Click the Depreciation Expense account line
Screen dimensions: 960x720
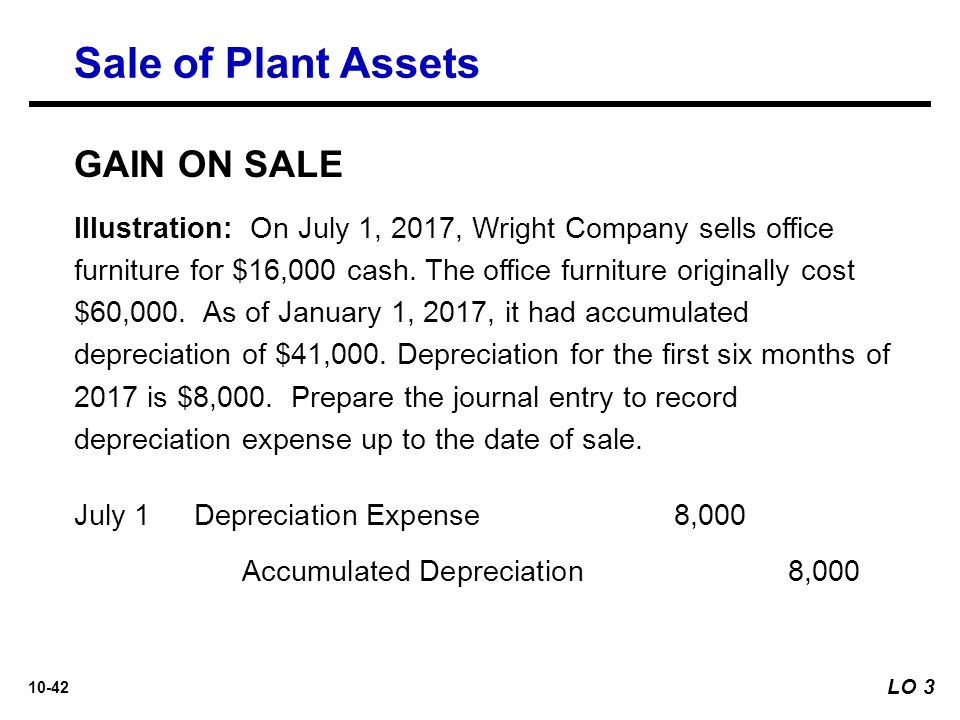[x=337, y=516]
